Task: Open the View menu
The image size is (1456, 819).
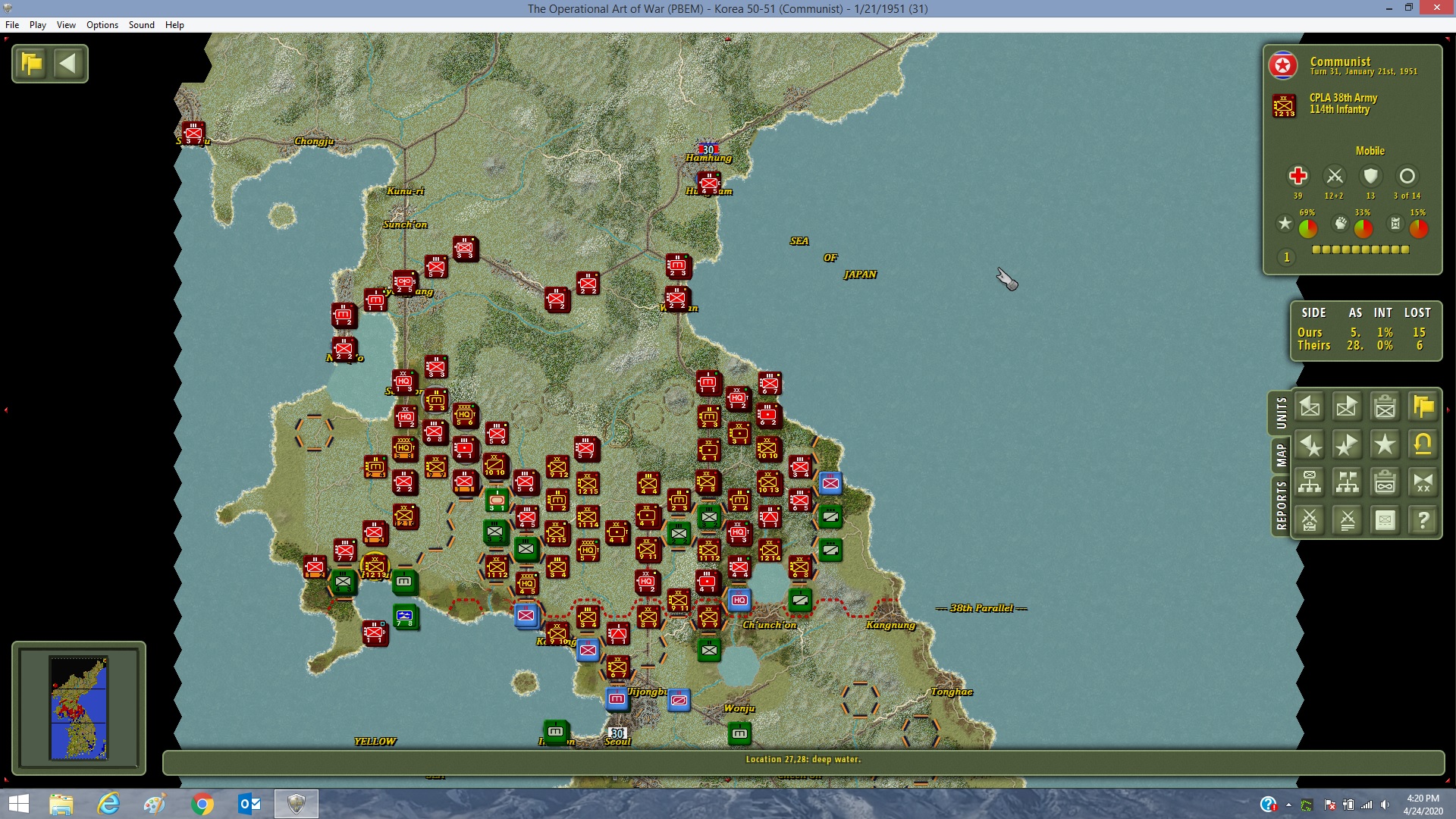Action: 66,25
